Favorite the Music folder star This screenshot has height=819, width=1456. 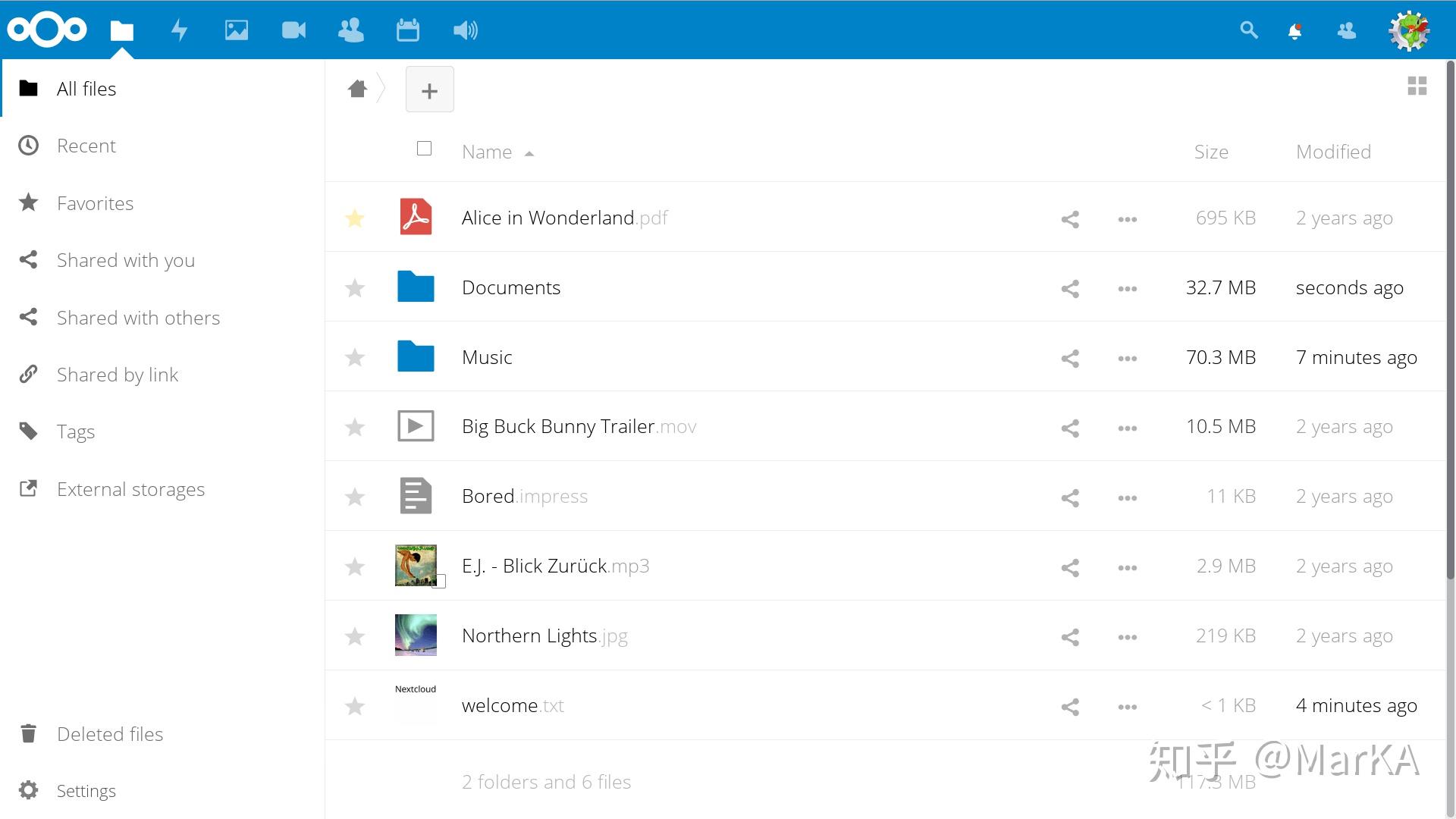(x=355, y=357)
